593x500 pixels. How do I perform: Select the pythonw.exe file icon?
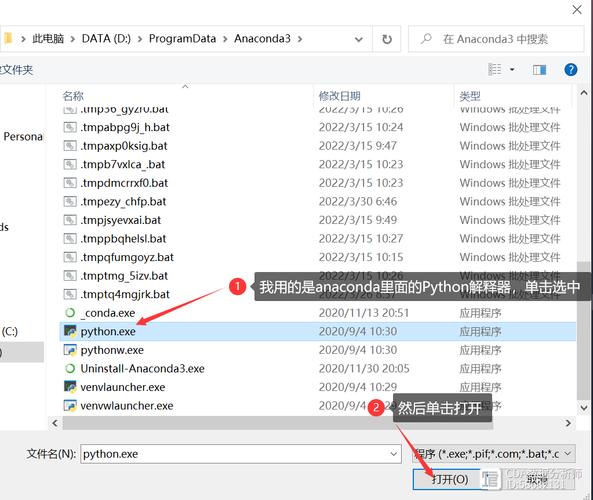click(x=70, y=350)
